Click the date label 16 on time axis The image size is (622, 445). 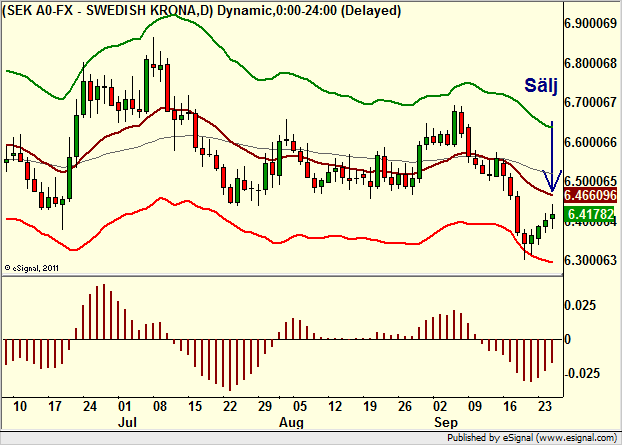point(510,407)
